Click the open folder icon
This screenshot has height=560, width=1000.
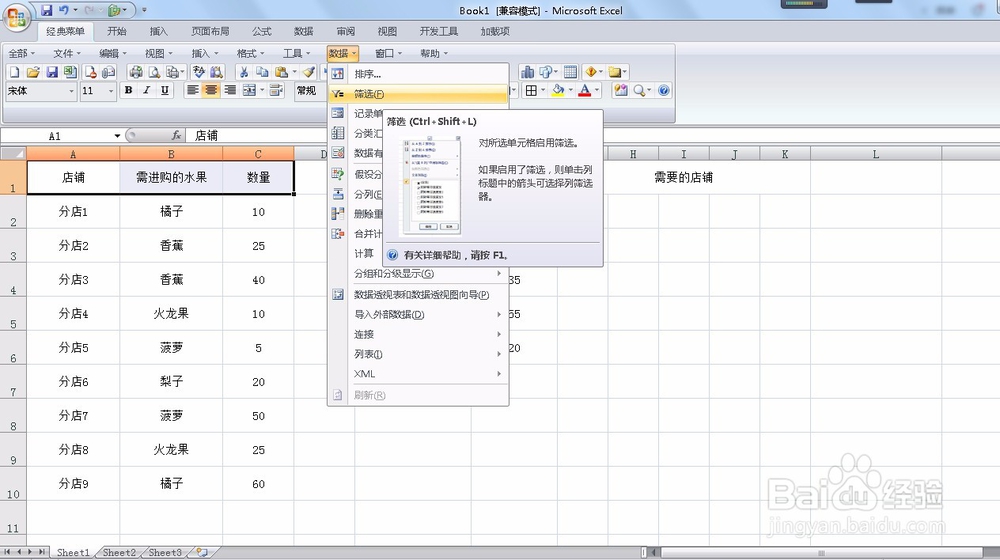point(33,72)
